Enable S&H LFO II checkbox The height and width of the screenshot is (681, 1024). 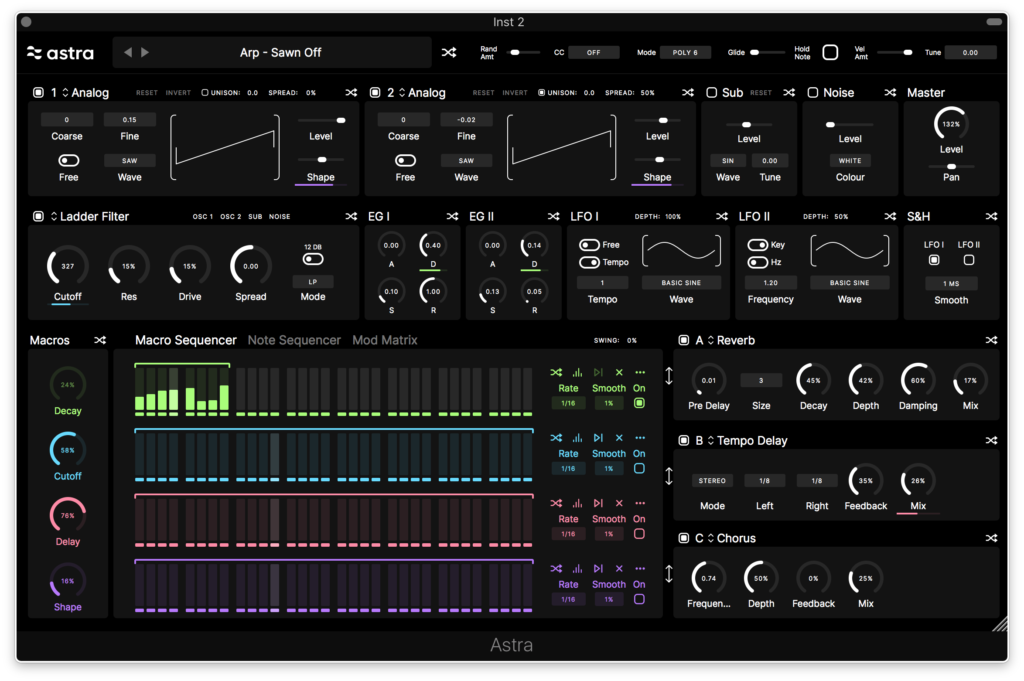pos(969,260)
